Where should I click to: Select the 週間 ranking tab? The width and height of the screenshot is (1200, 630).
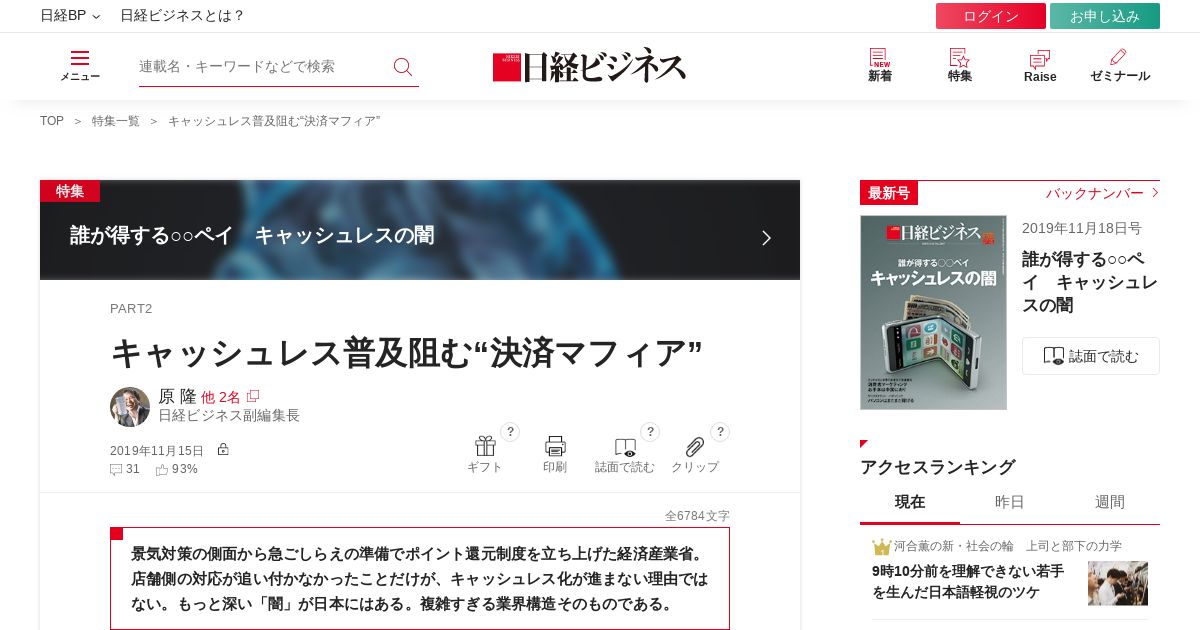click(1110, 502)
